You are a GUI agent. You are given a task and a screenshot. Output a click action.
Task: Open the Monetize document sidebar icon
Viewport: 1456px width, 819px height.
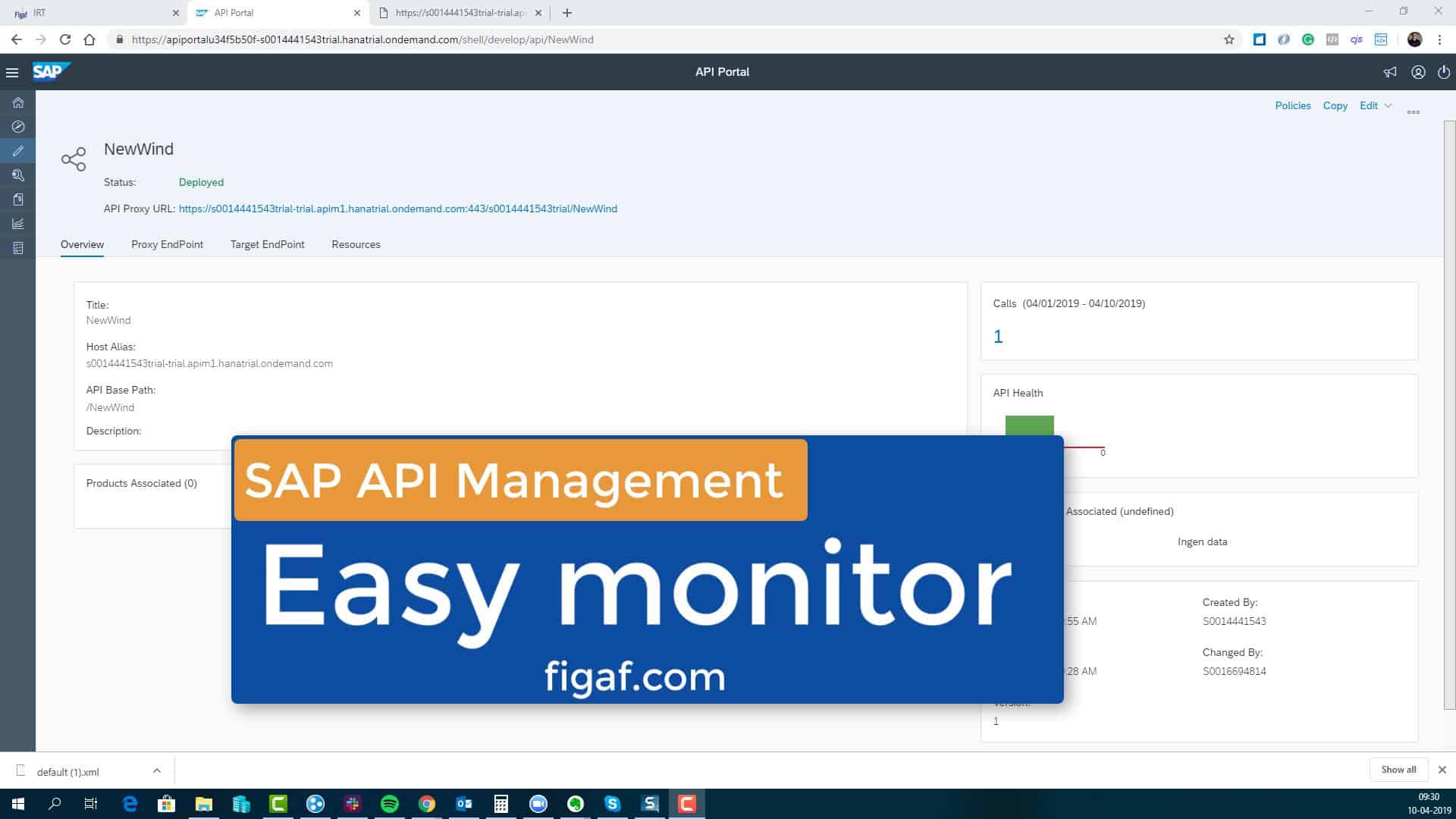click(18, 199)
